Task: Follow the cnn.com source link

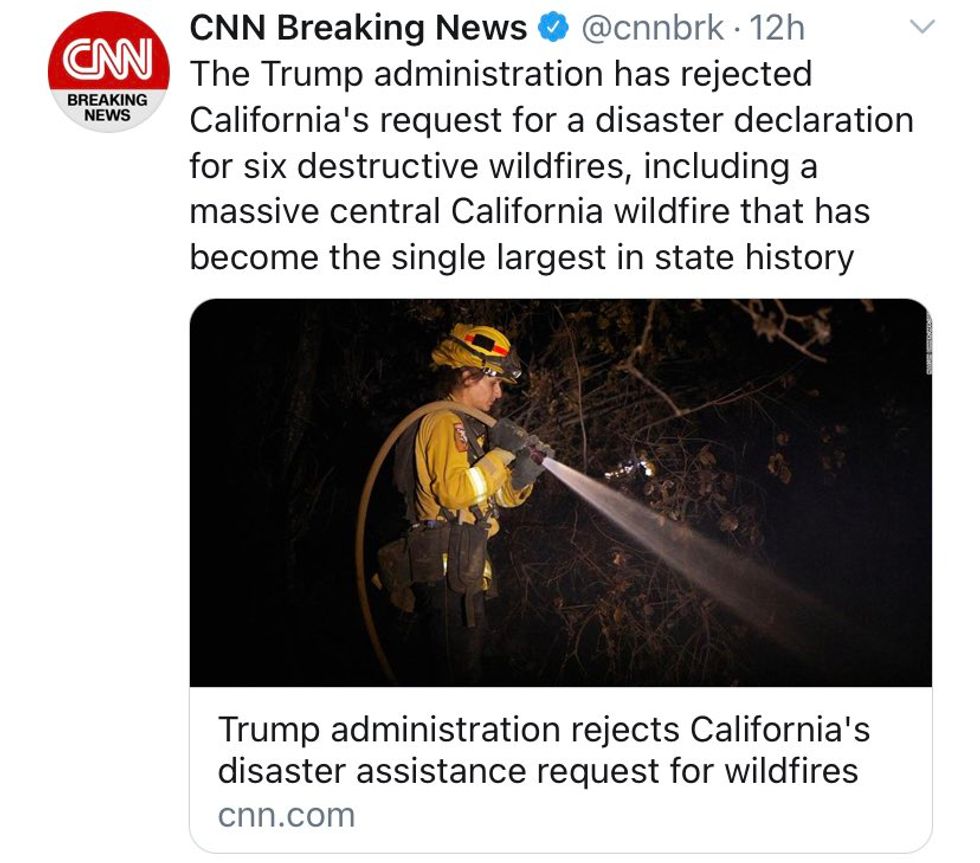Action: click(286, 814)
